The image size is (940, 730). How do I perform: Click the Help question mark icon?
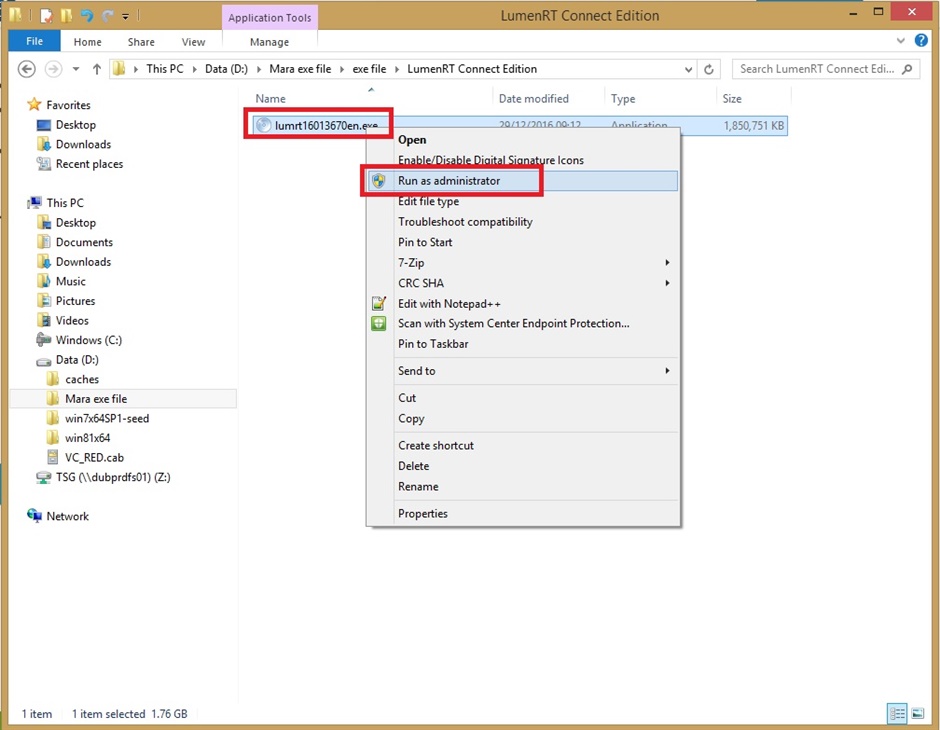[921, 41]
